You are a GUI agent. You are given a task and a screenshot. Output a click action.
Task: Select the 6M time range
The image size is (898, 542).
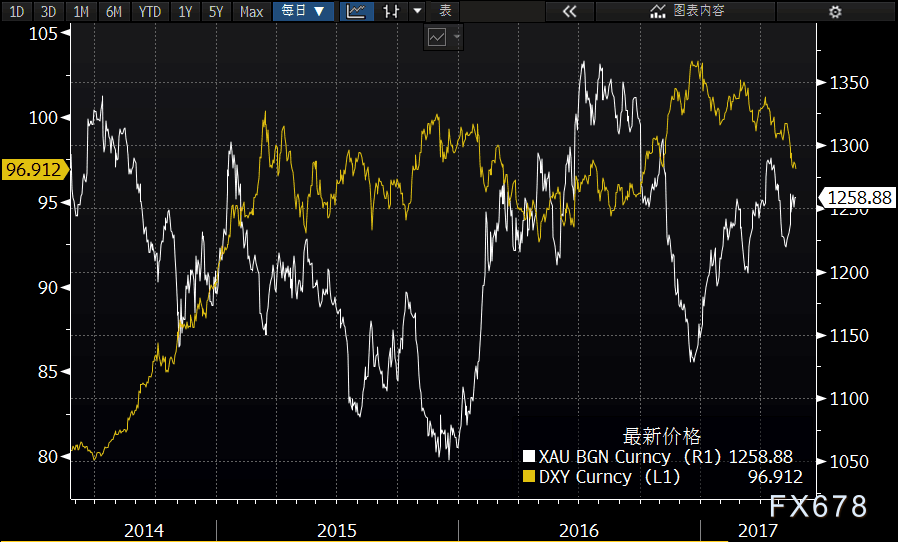point(113,11)
